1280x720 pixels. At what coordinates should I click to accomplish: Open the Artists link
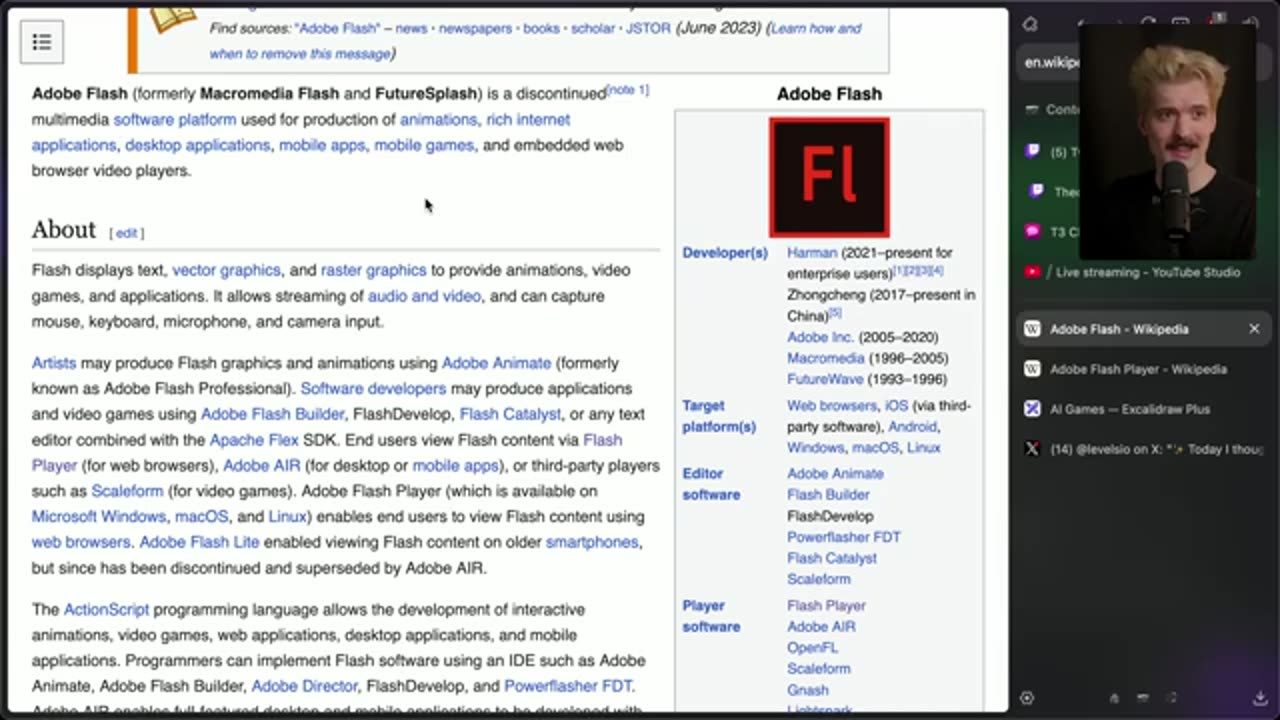[x=54, y=363]
